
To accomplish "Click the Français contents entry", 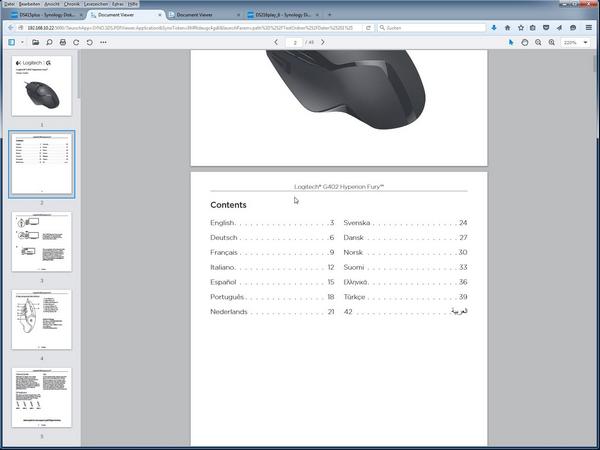I will (272, 253).
